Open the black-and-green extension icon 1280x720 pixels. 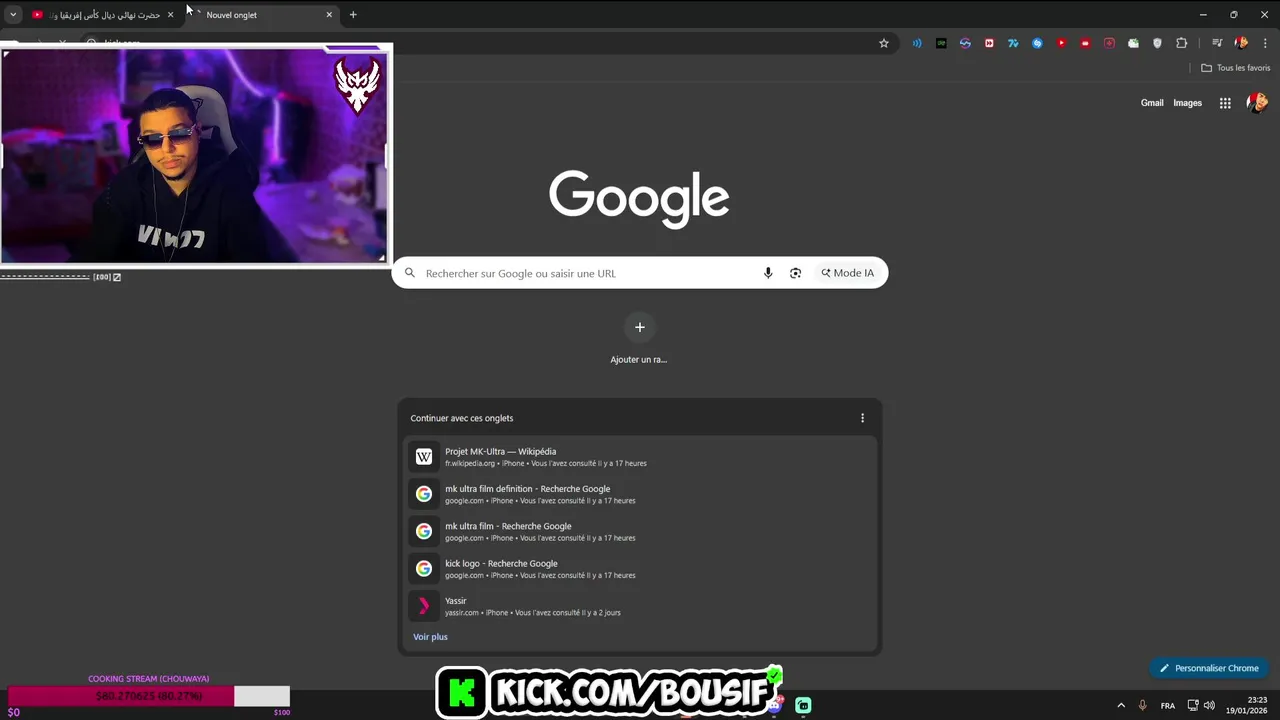[x=941, y=43]
